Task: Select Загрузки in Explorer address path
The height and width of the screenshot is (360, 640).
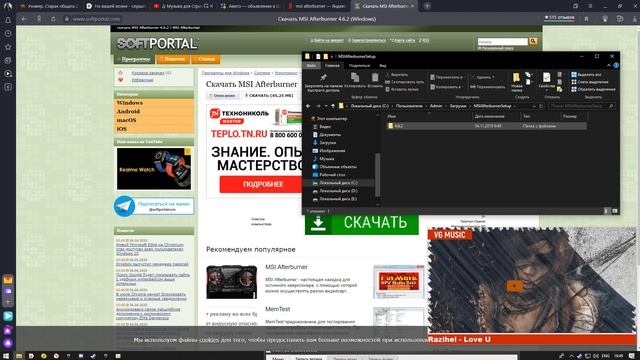Action: (x=458, y=106)
